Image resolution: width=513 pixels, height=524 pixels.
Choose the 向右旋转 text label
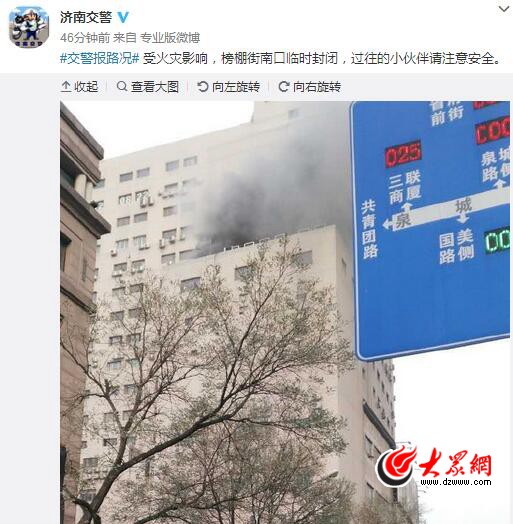coord(317,87)
